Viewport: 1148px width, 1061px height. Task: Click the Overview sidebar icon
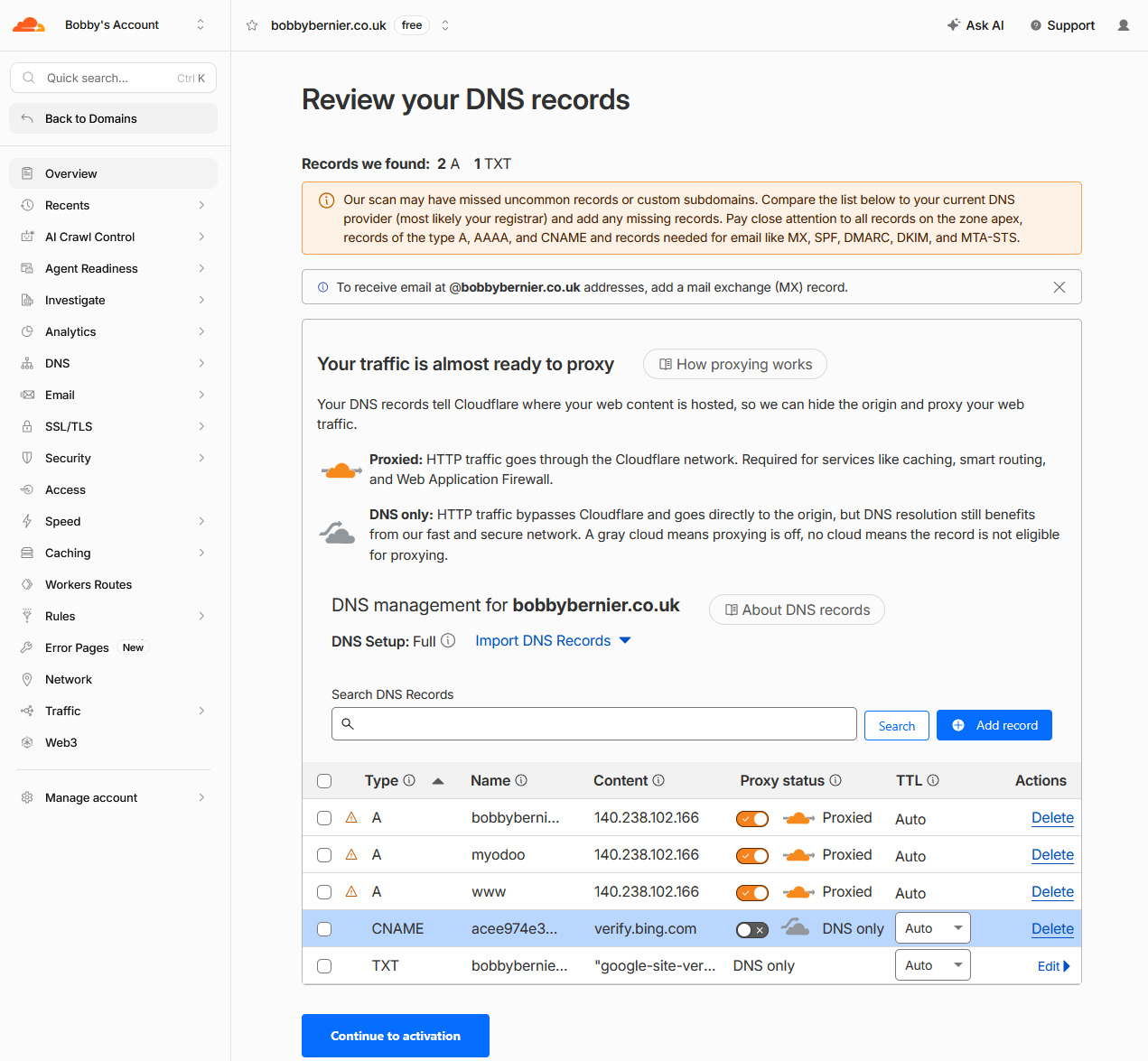point(27,173)
